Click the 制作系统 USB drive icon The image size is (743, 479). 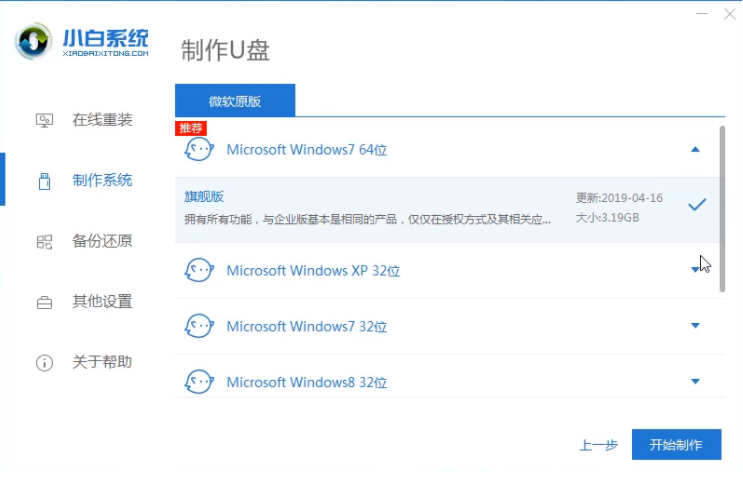tap(44, 181)
